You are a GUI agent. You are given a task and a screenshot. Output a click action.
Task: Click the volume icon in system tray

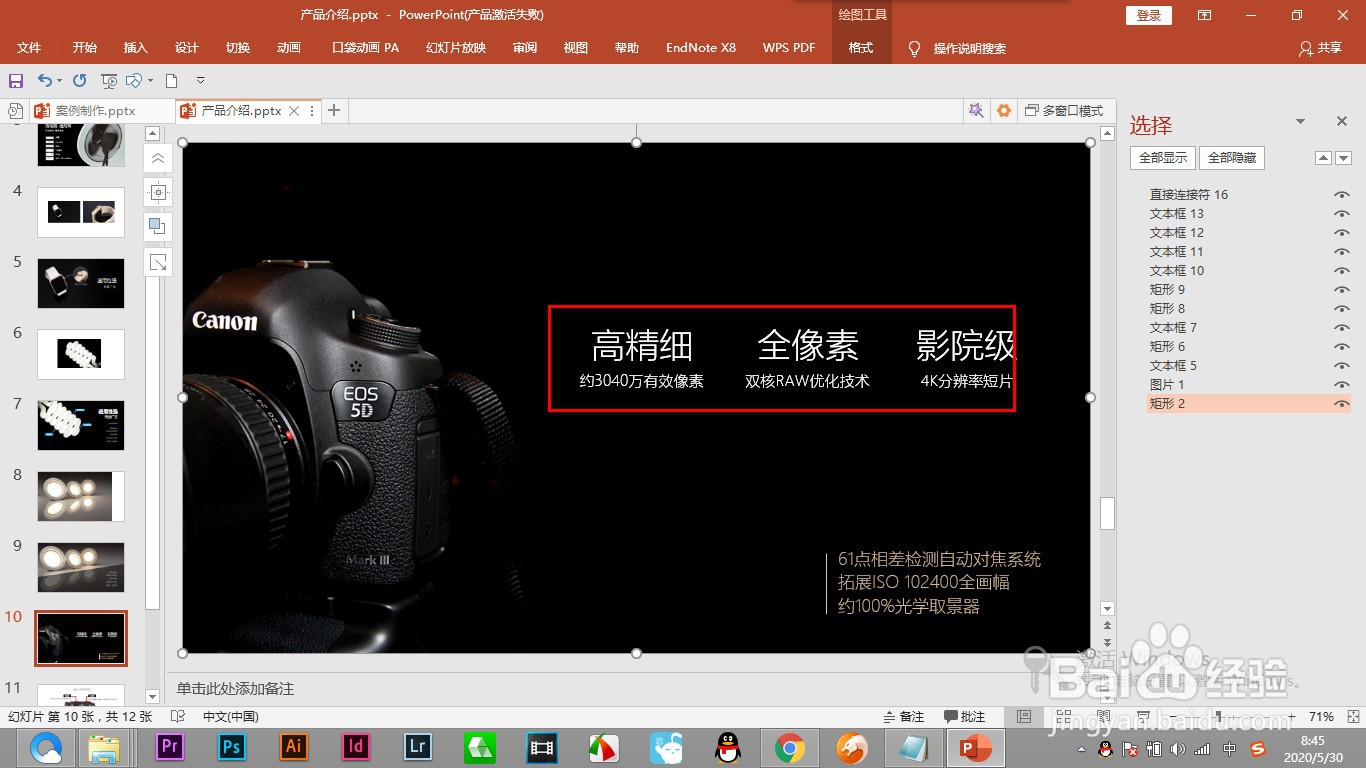(x=1178, y=749)
